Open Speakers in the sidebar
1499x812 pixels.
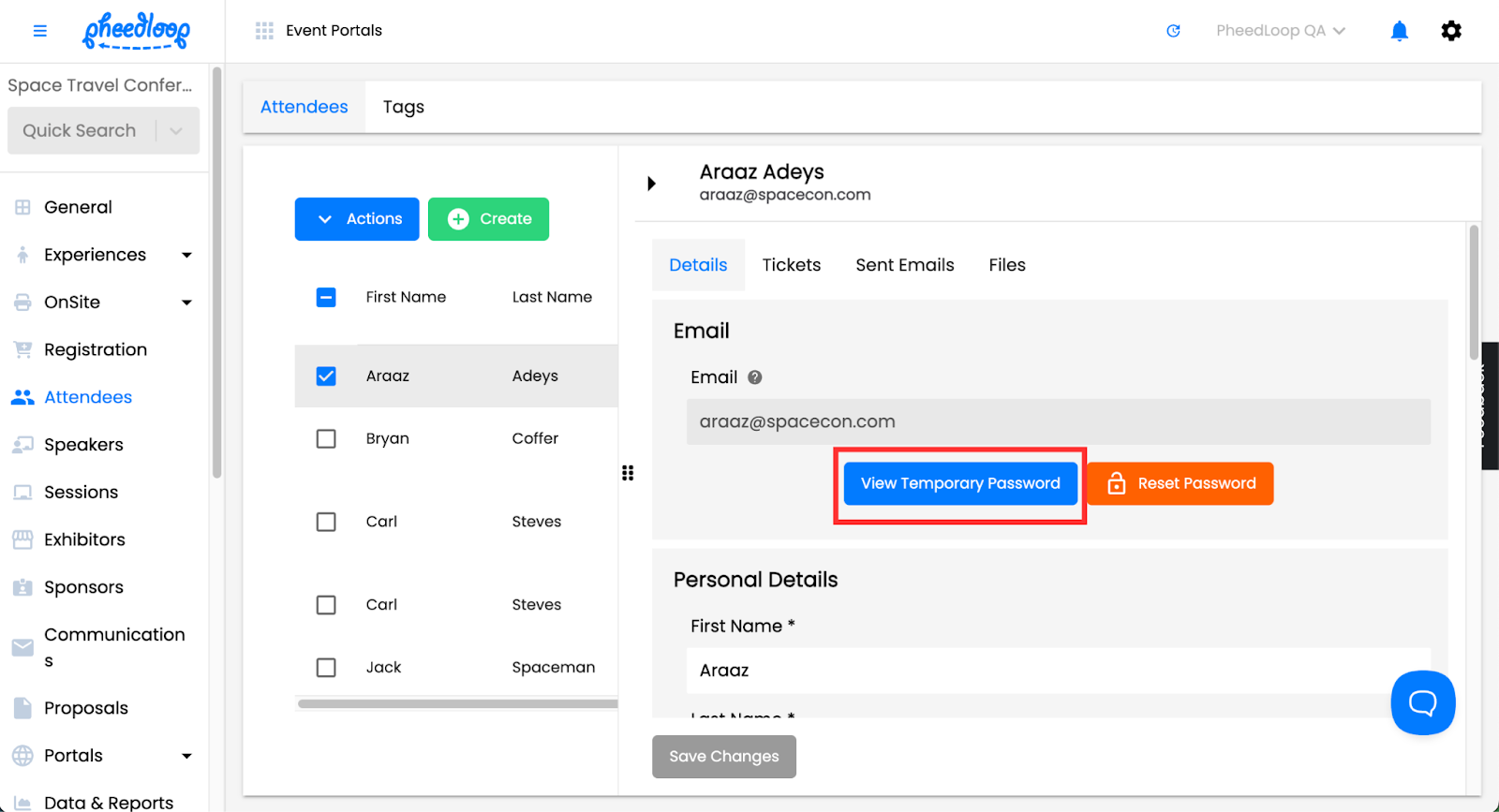pyautogui.click(x=83, y=445)
